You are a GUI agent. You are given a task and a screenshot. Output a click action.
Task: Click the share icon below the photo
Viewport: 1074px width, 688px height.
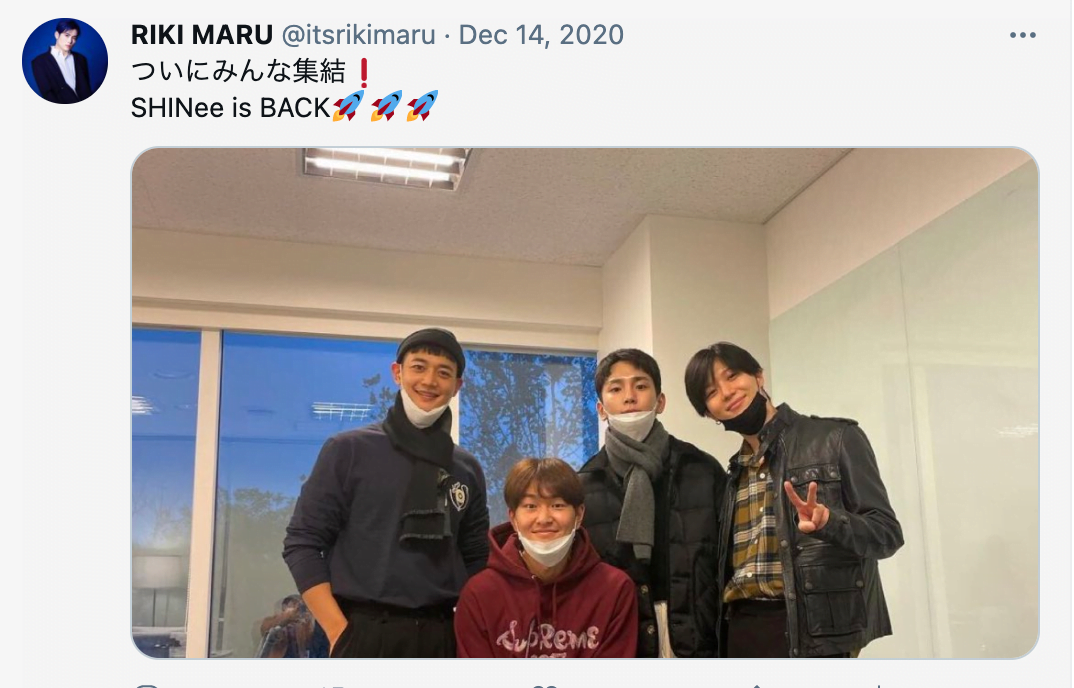pyautogui.click(x=757, y=685)
